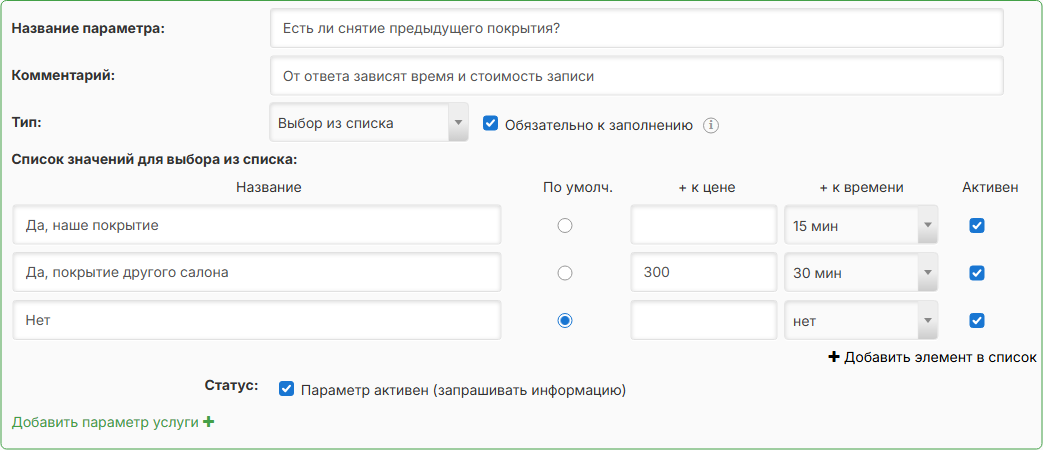Click into the 'Комментарий' input field

pyautogui.click(x=637, y=76)
